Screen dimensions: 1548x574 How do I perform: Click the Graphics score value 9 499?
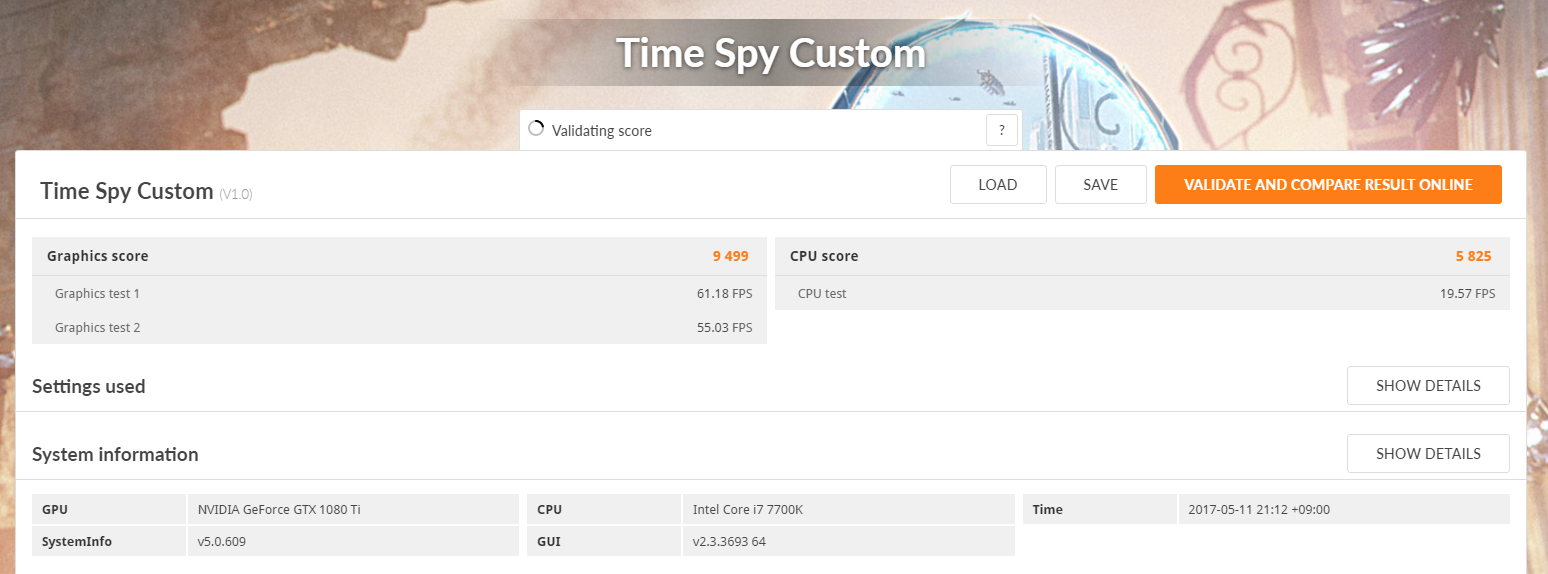pyautogui.click(x=730, y=256)
